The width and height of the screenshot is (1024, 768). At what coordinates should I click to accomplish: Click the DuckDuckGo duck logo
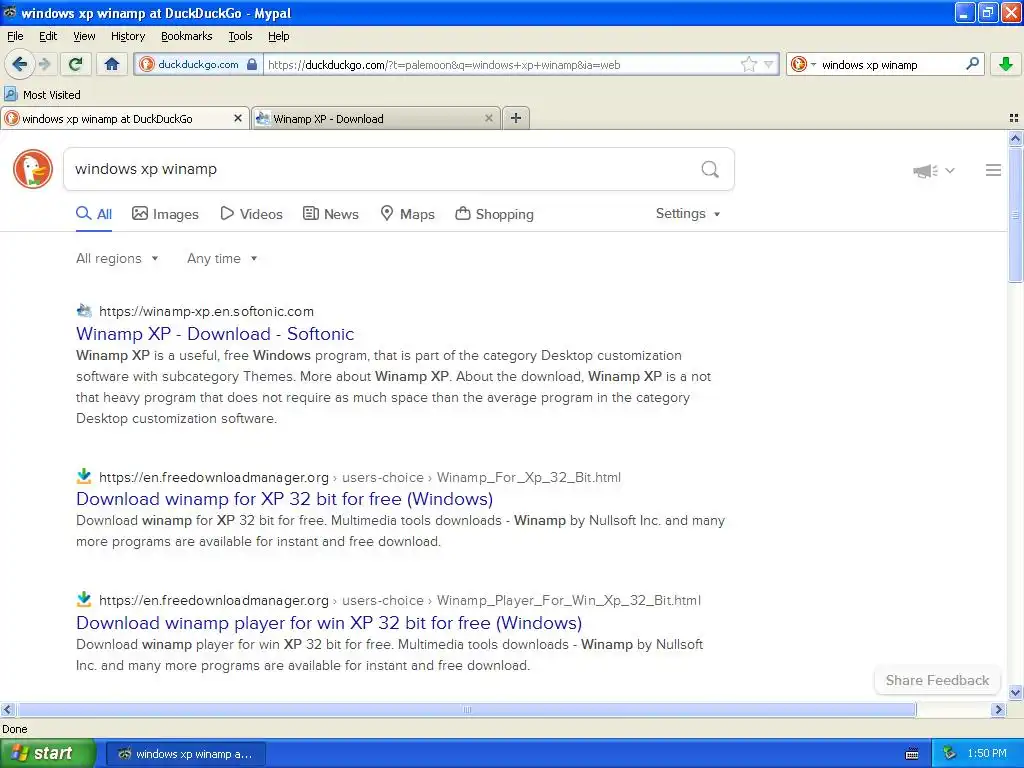(x=33, y=169)
